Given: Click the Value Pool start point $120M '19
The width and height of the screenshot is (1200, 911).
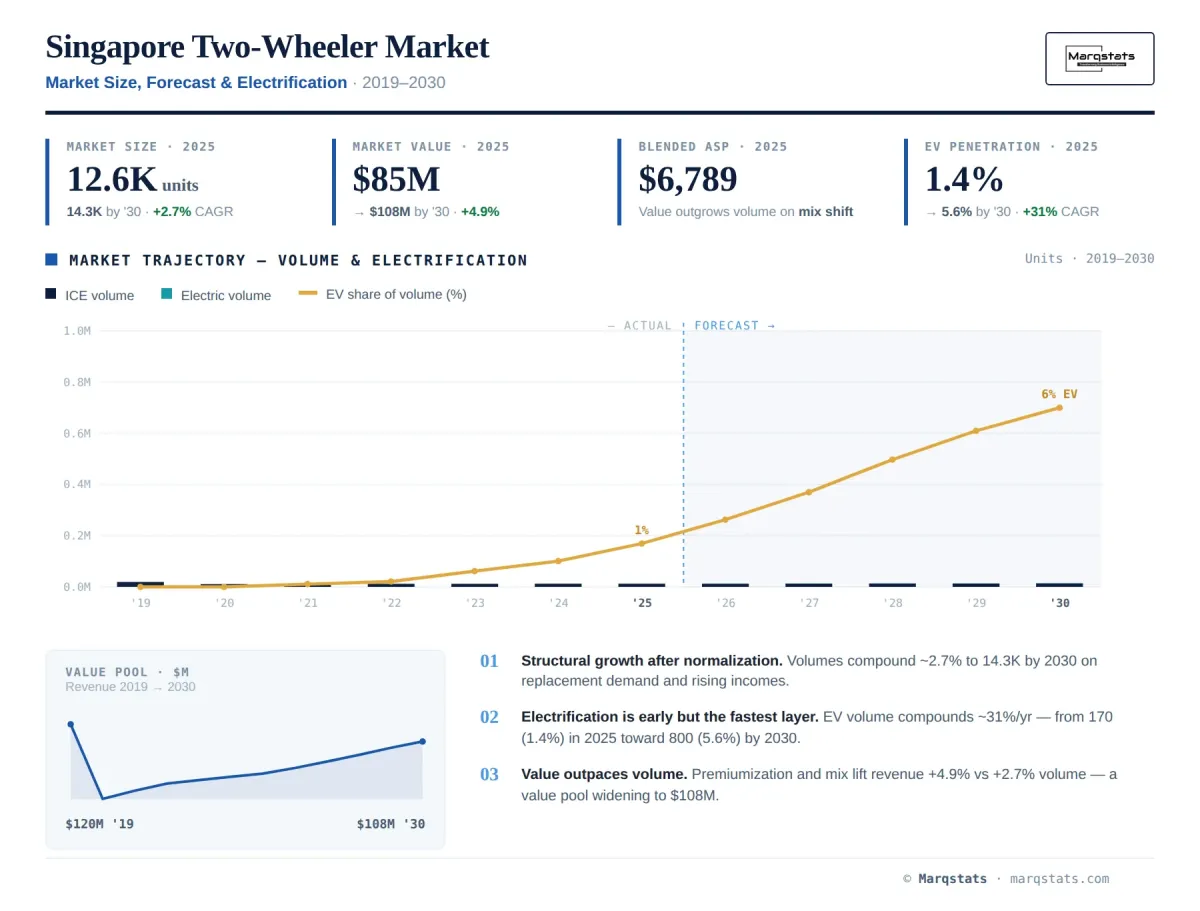Looking at the screenshot, I should coord(70,724).
